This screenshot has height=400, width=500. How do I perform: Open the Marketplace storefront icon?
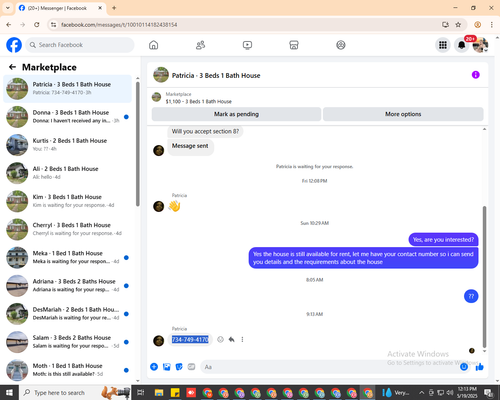[x=294, y=45]
